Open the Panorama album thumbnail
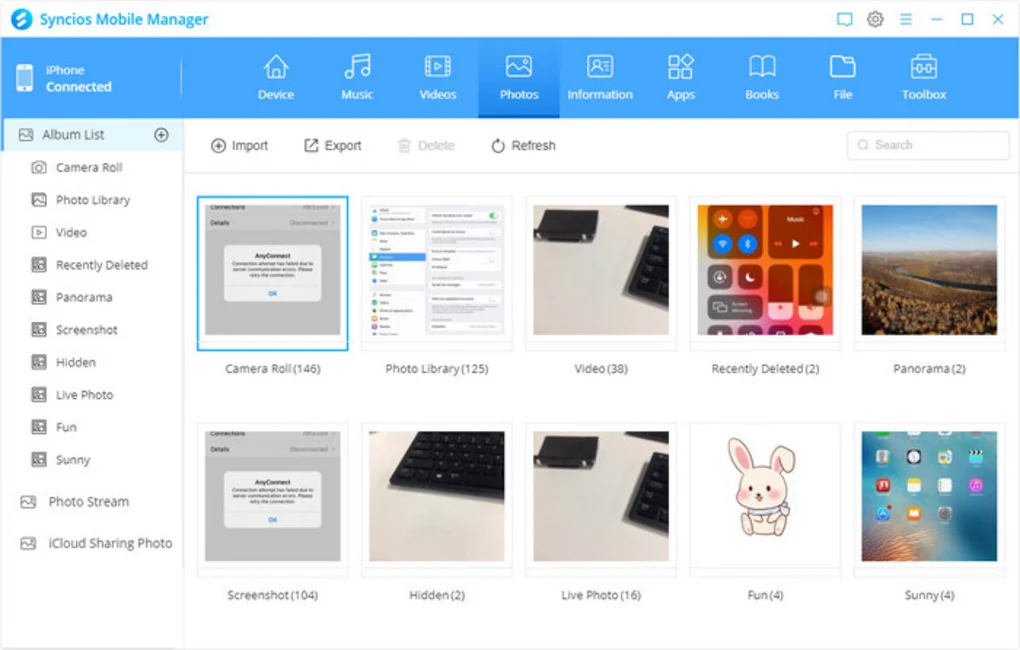The width and height of the screenshot is (1020, 650). coord(929,273)
